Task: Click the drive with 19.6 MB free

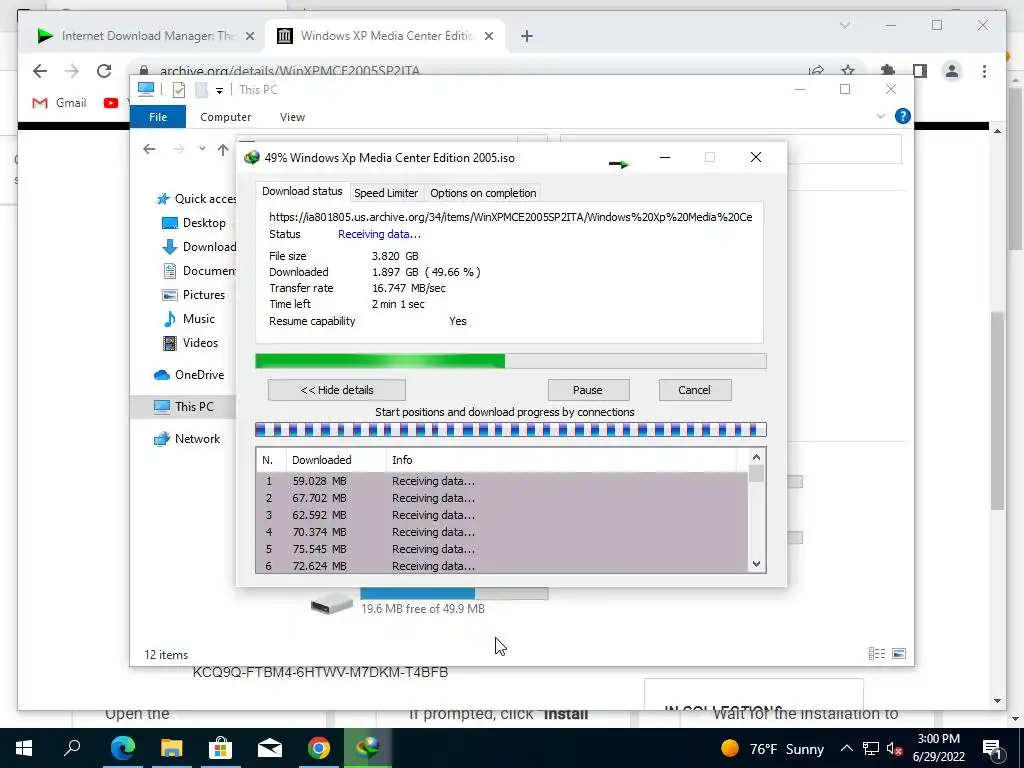Action: click(428, 601)
